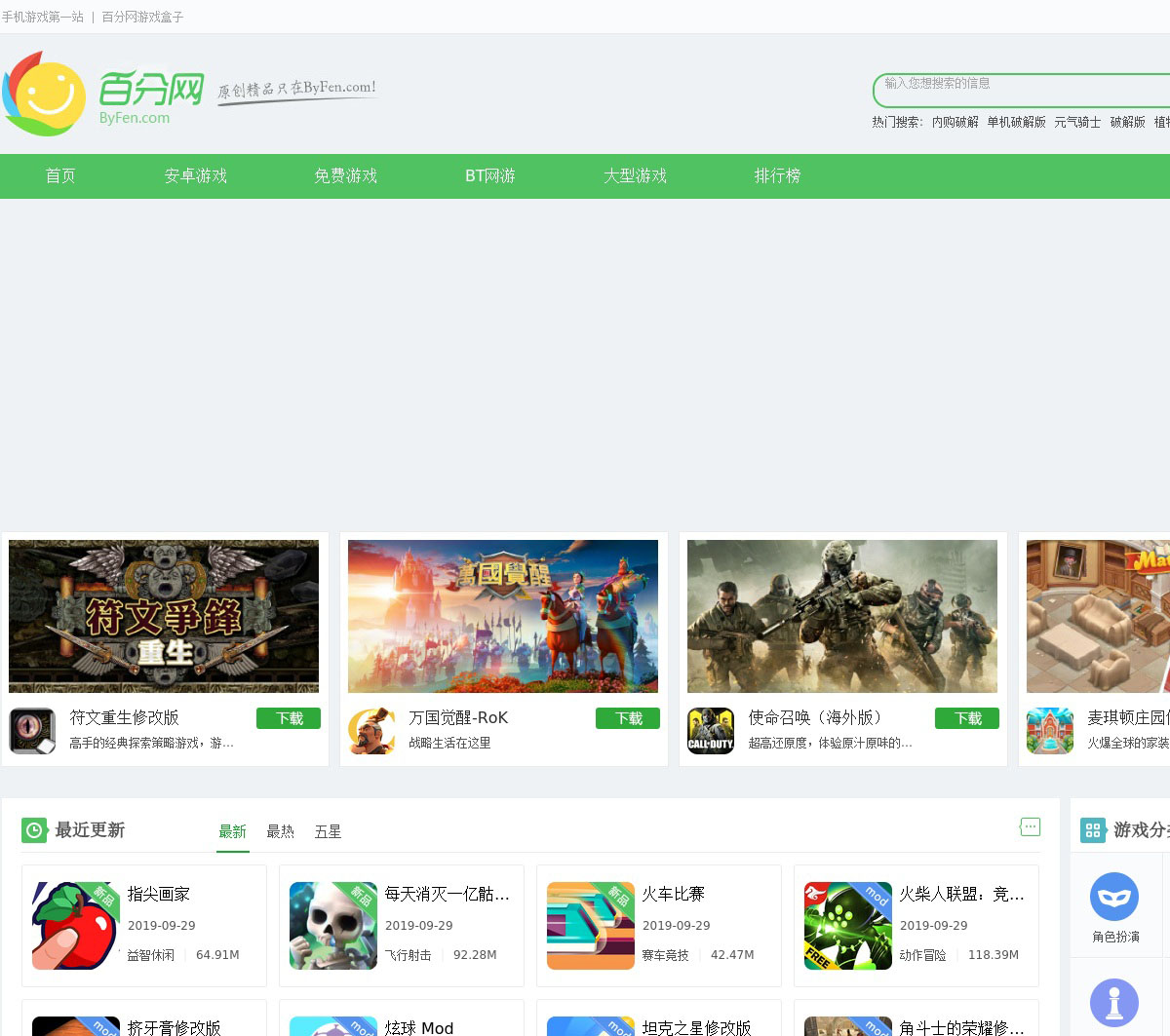Open 万国觉醒-RoK title link
The width and height of the screenshot is (1170, 1036).
tap(458, 717)
